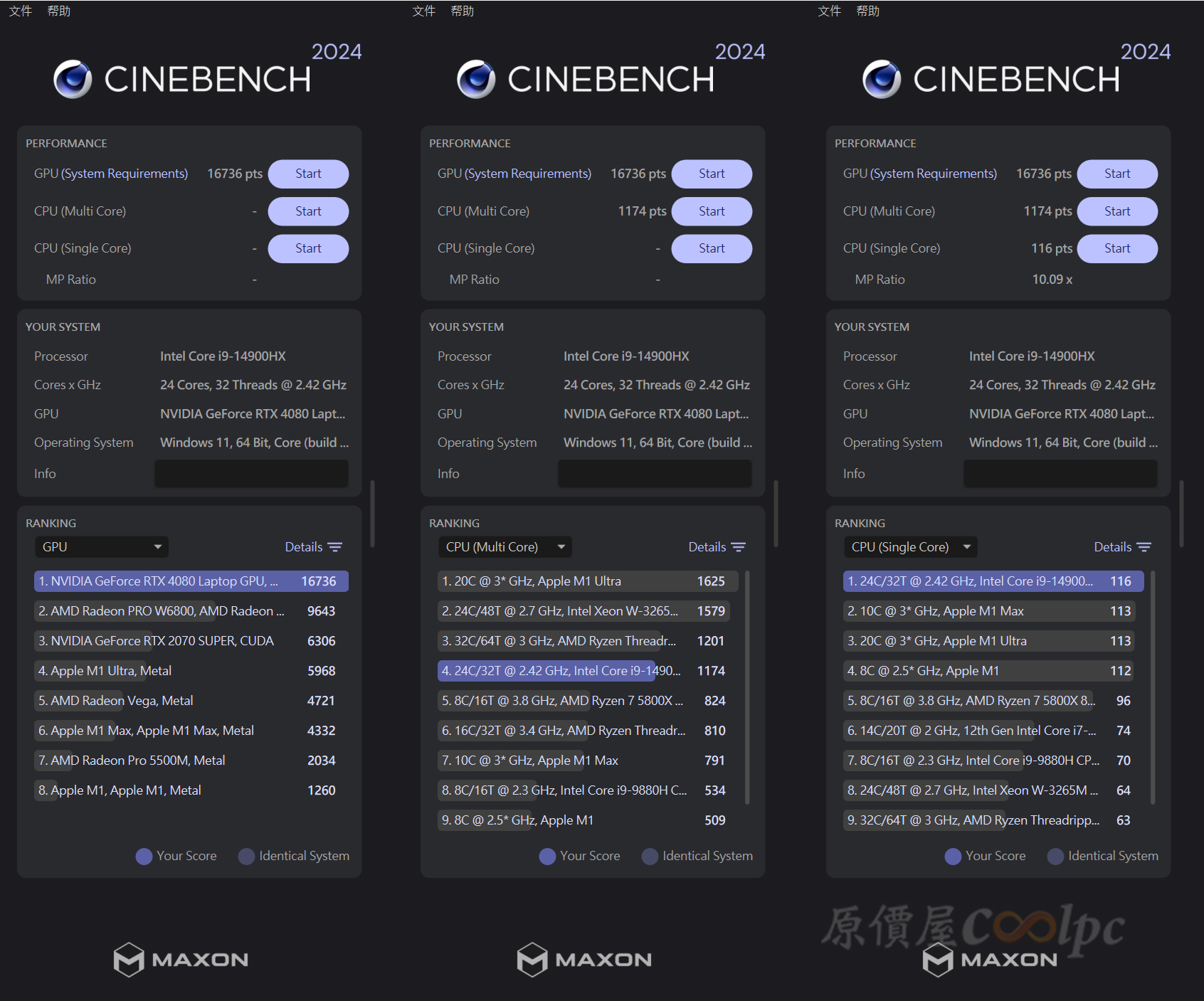Click Details link in Single Core ranking panel

(x=1113, y=547)
